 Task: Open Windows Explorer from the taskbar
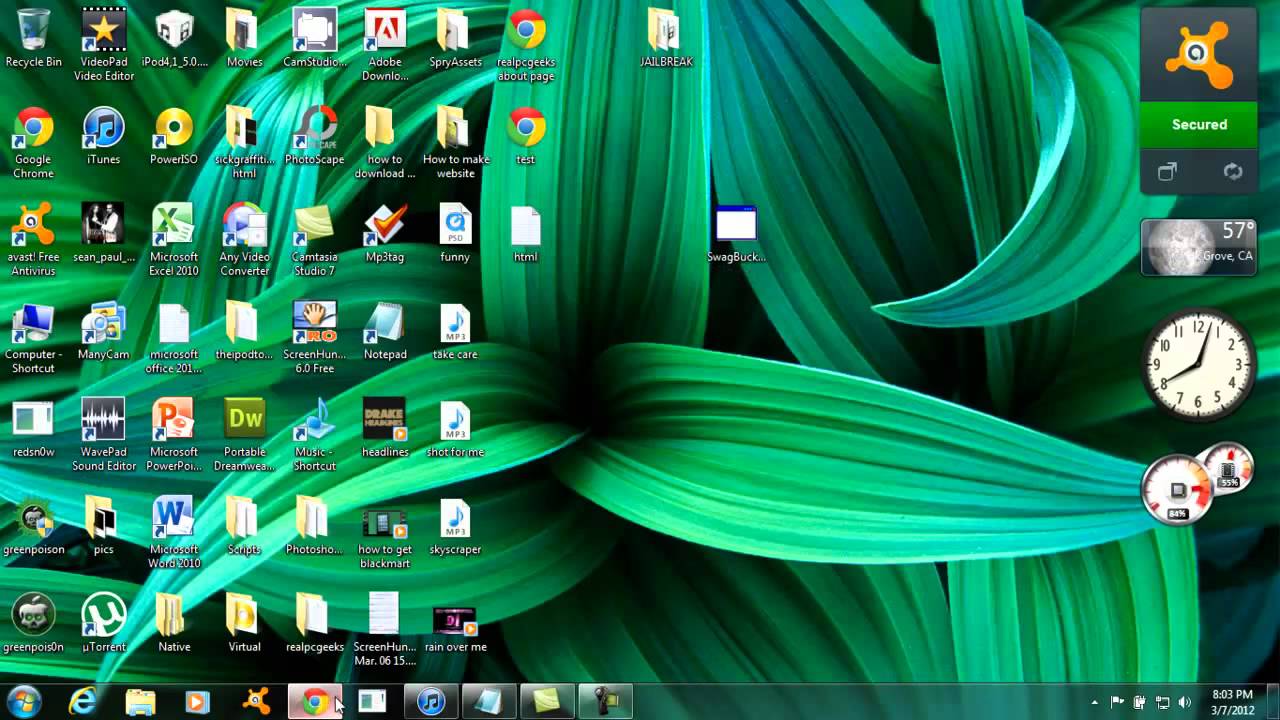tap(140, 702)
